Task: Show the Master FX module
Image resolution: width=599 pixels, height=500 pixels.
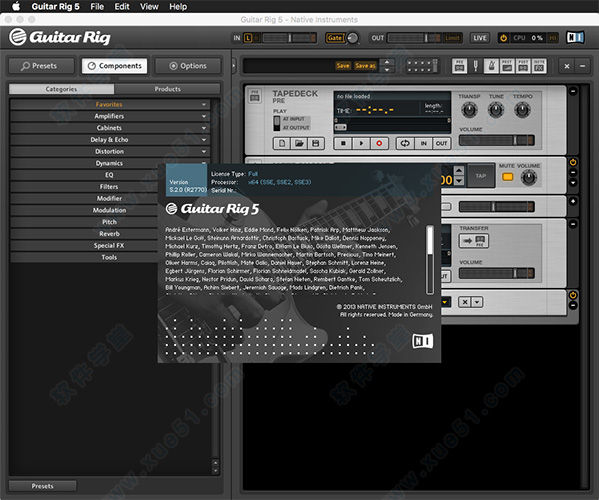Action: coord(539,66)
